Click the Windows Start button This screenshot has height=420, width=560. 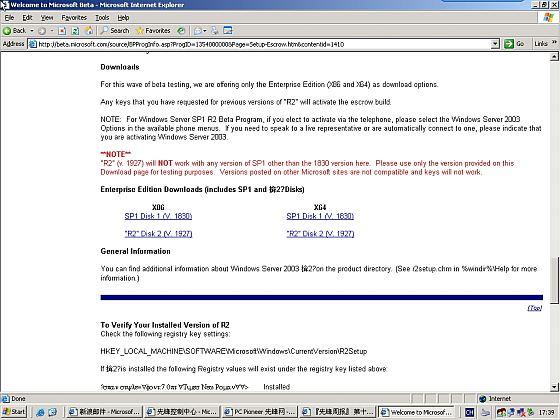point(14,411)
